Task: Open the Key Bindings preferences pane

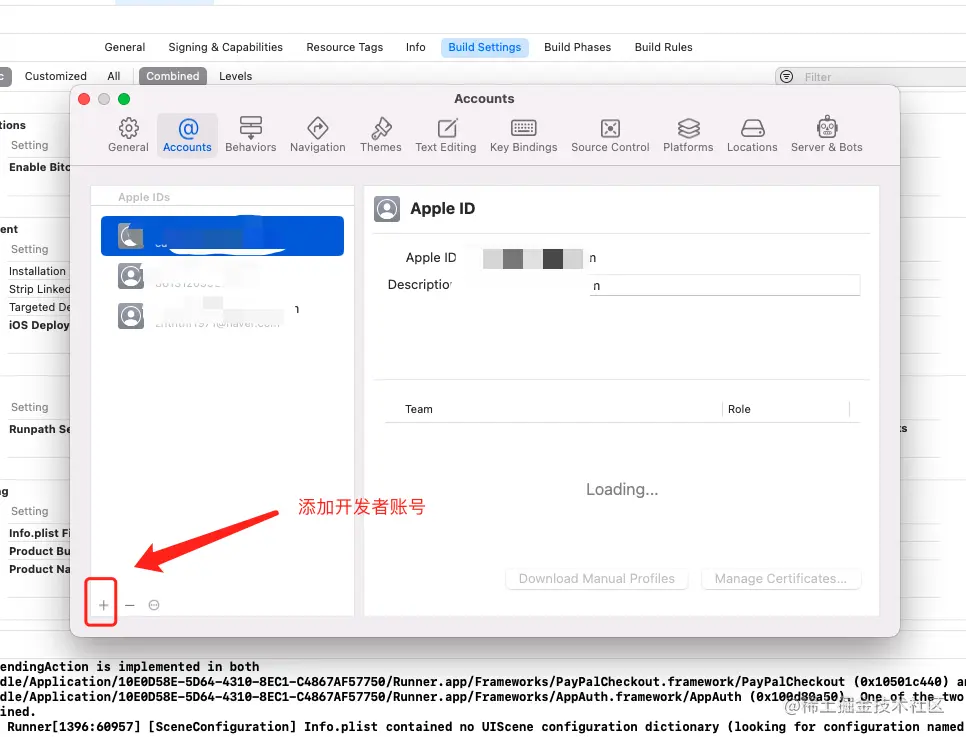Action: point(524,134)
